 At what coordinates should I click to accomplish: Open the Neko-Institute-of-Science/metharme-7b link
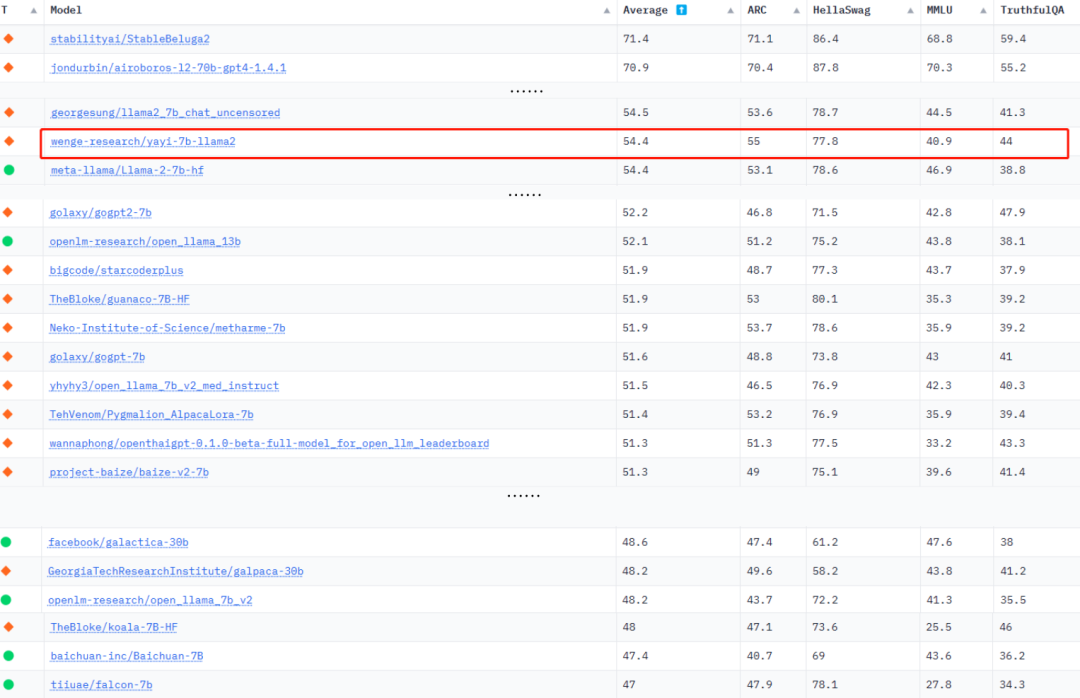[x=167, y=329]
